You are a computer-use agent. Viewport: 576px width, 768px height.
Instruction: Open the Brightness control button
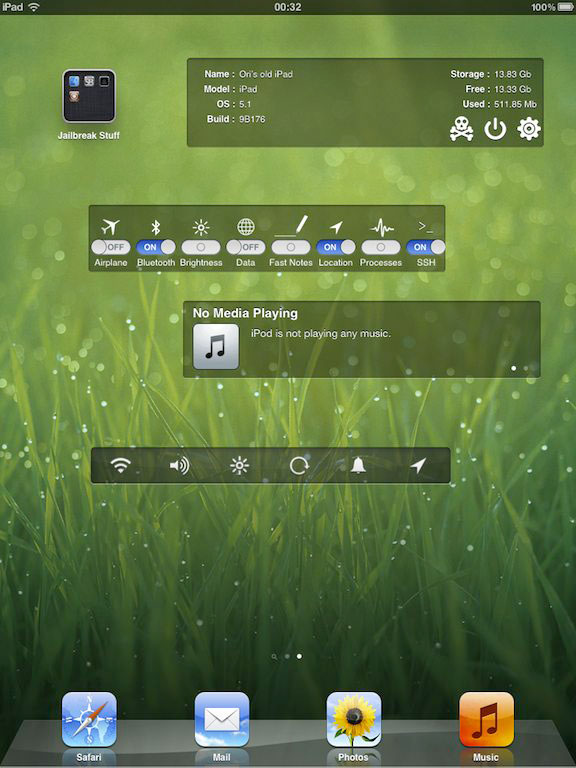click(201, 247)
